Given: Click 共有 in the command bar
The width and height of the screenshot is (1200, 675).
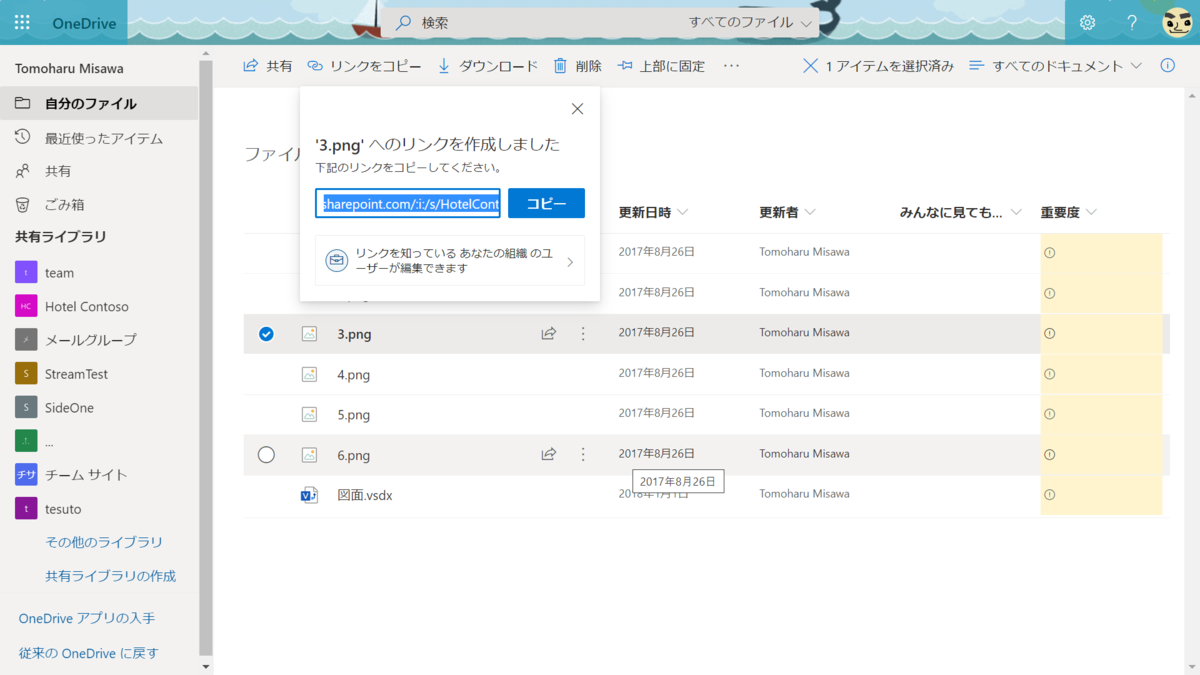Looking at the screenshot, I should click(x=268, y=66).
